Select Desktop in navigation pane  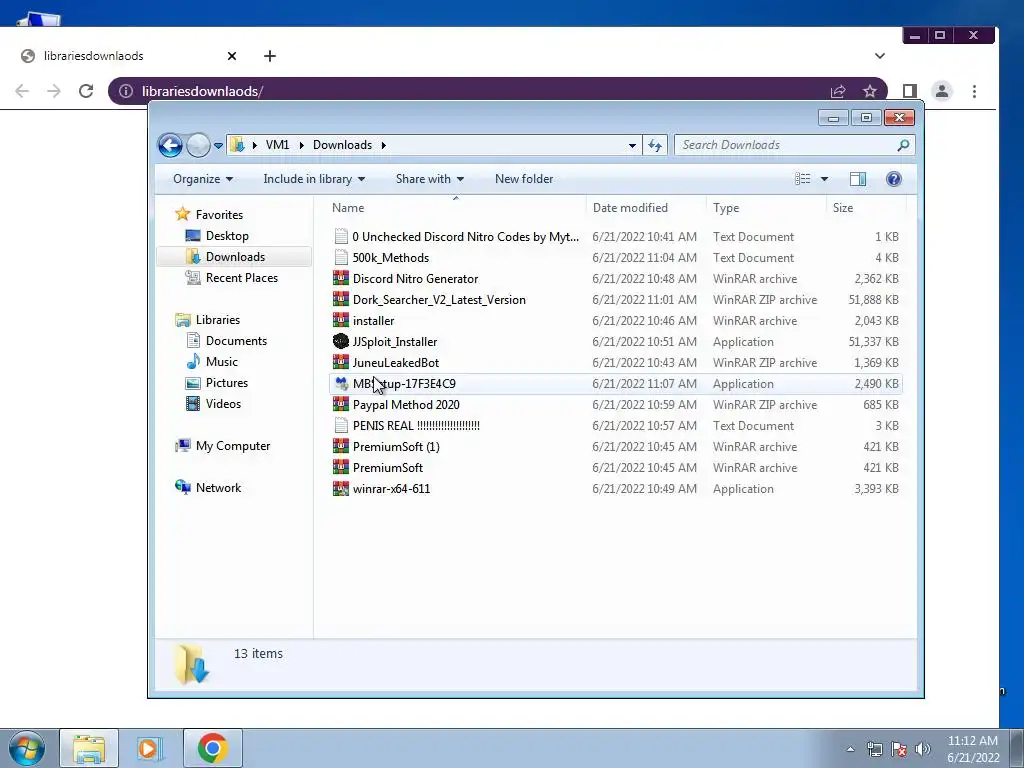[x=227, y=236]
